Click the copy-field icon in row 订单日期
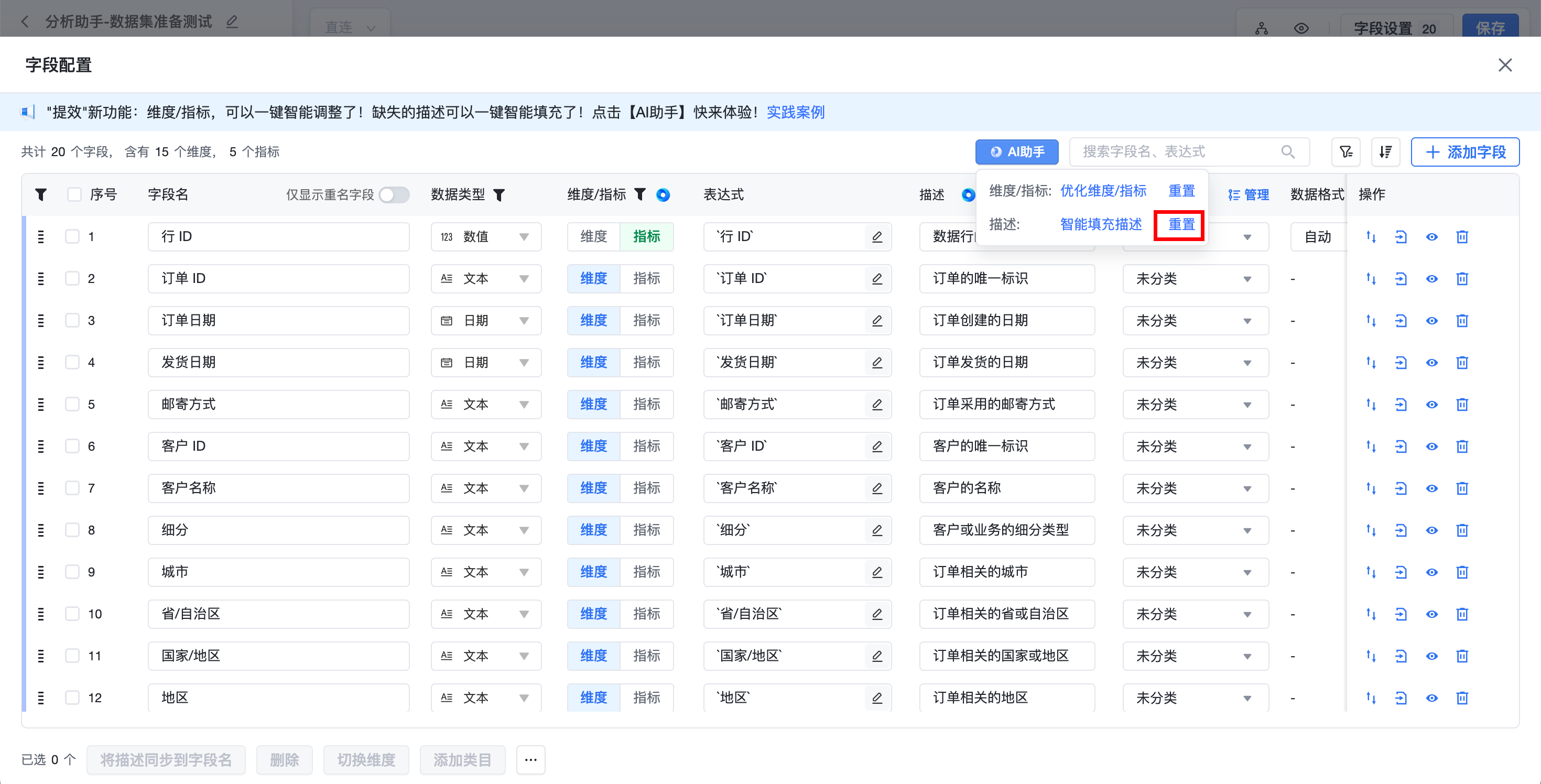This screenshot has width=1541, height=784. [1401, 321]
